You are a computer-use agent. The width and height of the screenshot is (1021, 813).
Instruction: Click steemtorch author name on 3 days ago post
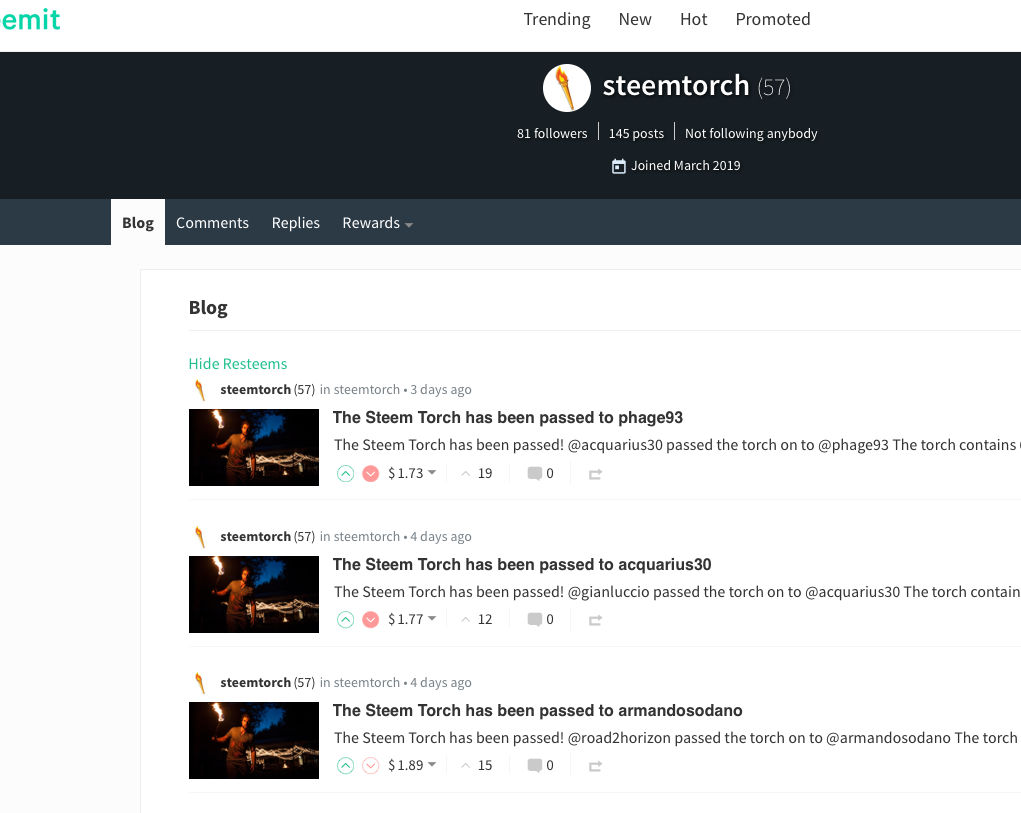[255, 389]
